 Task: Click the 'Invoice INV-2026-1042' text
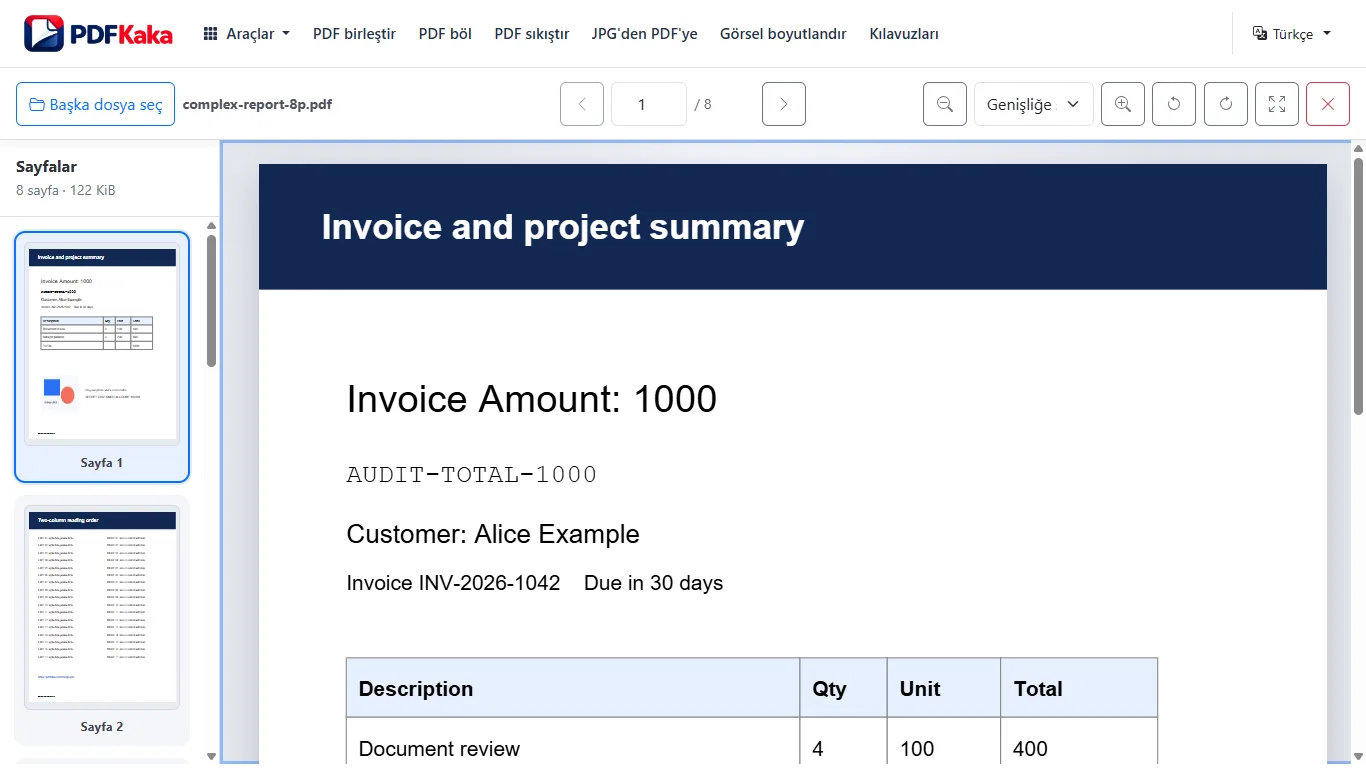(453, 583)
